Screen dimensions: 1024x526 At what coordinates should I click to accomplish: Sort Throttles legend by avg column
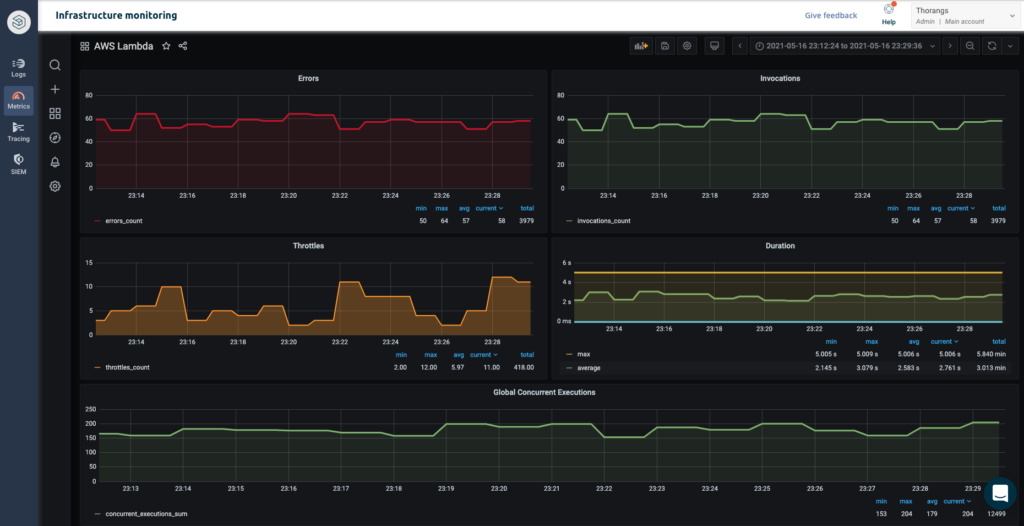tap(456, 355)
